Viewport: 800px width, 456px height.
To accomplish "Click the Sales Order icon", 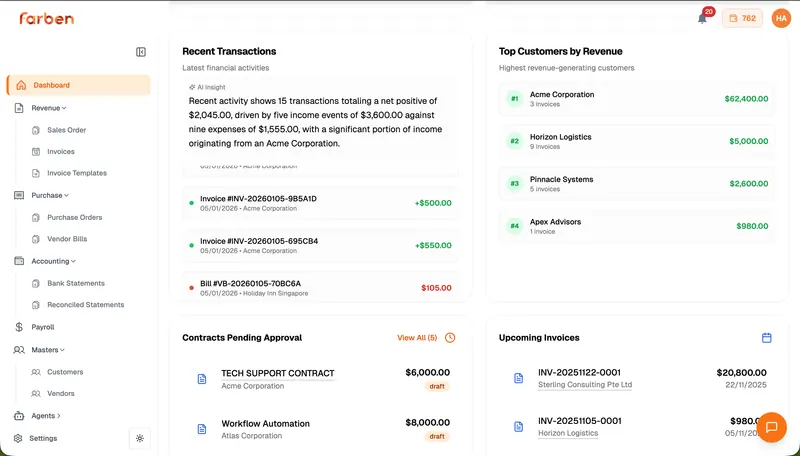I will tap(36, 130).
